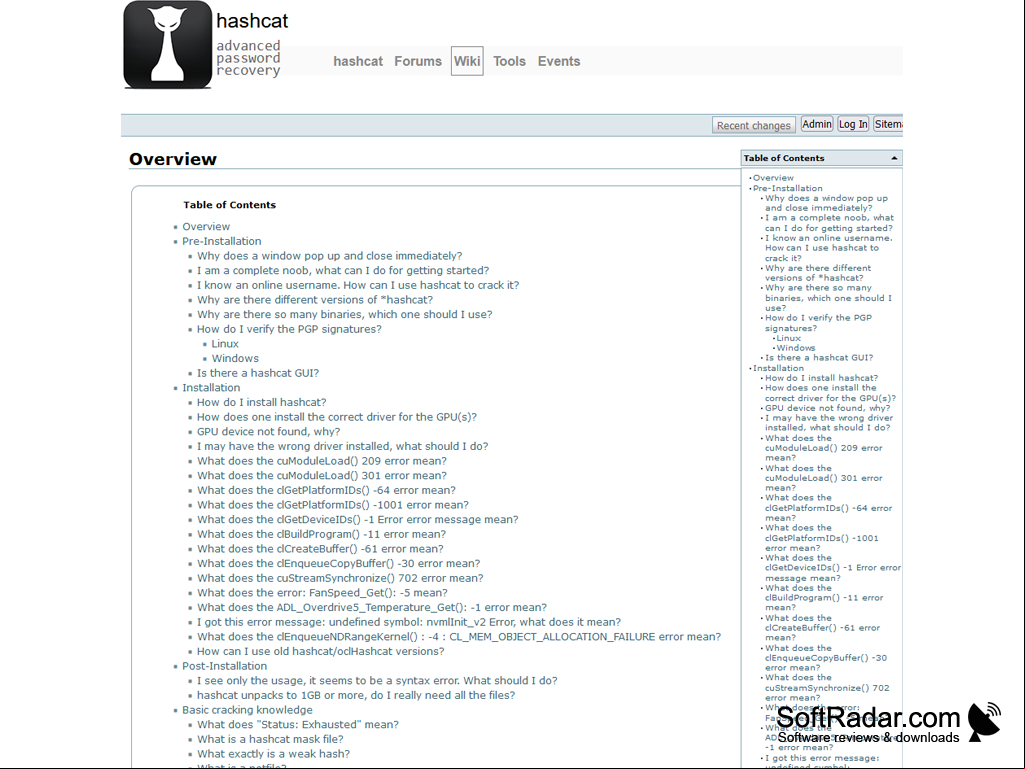Open the clGetPlatformIDs() -64 error main link

coord(326,490)
